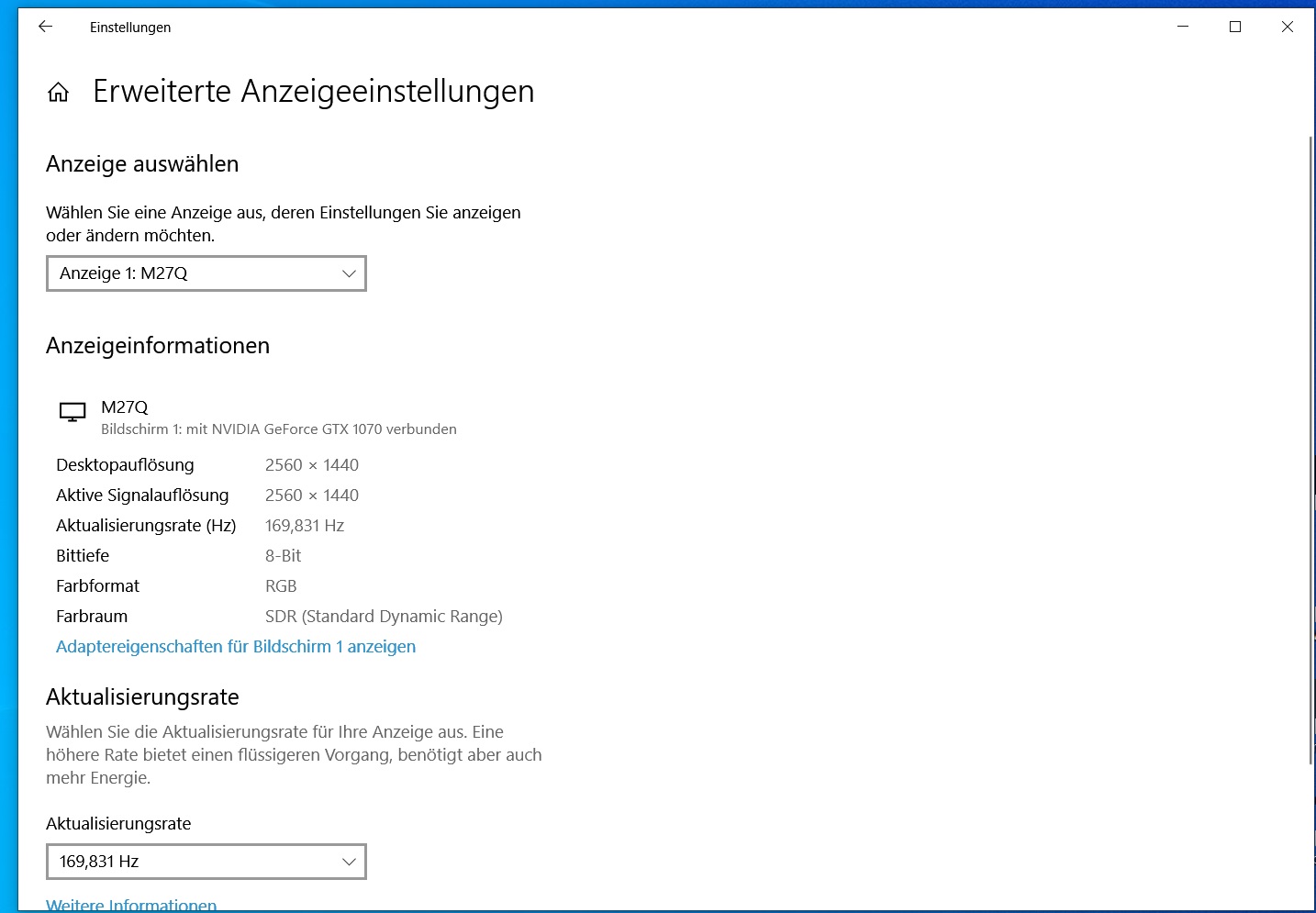The width and height of the screenshot is (1316, 913).
Task: Click the Einstellungen title text
Action: pos(130,27)
